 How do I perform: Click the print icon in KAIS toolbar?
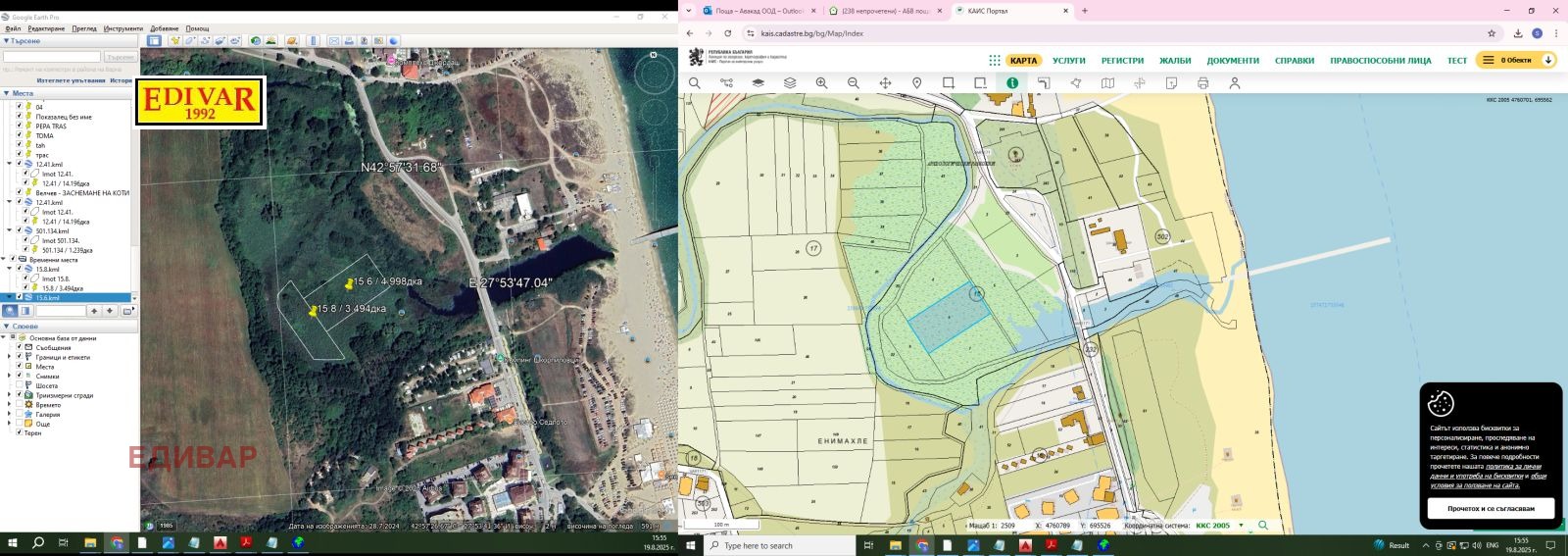1202,83
